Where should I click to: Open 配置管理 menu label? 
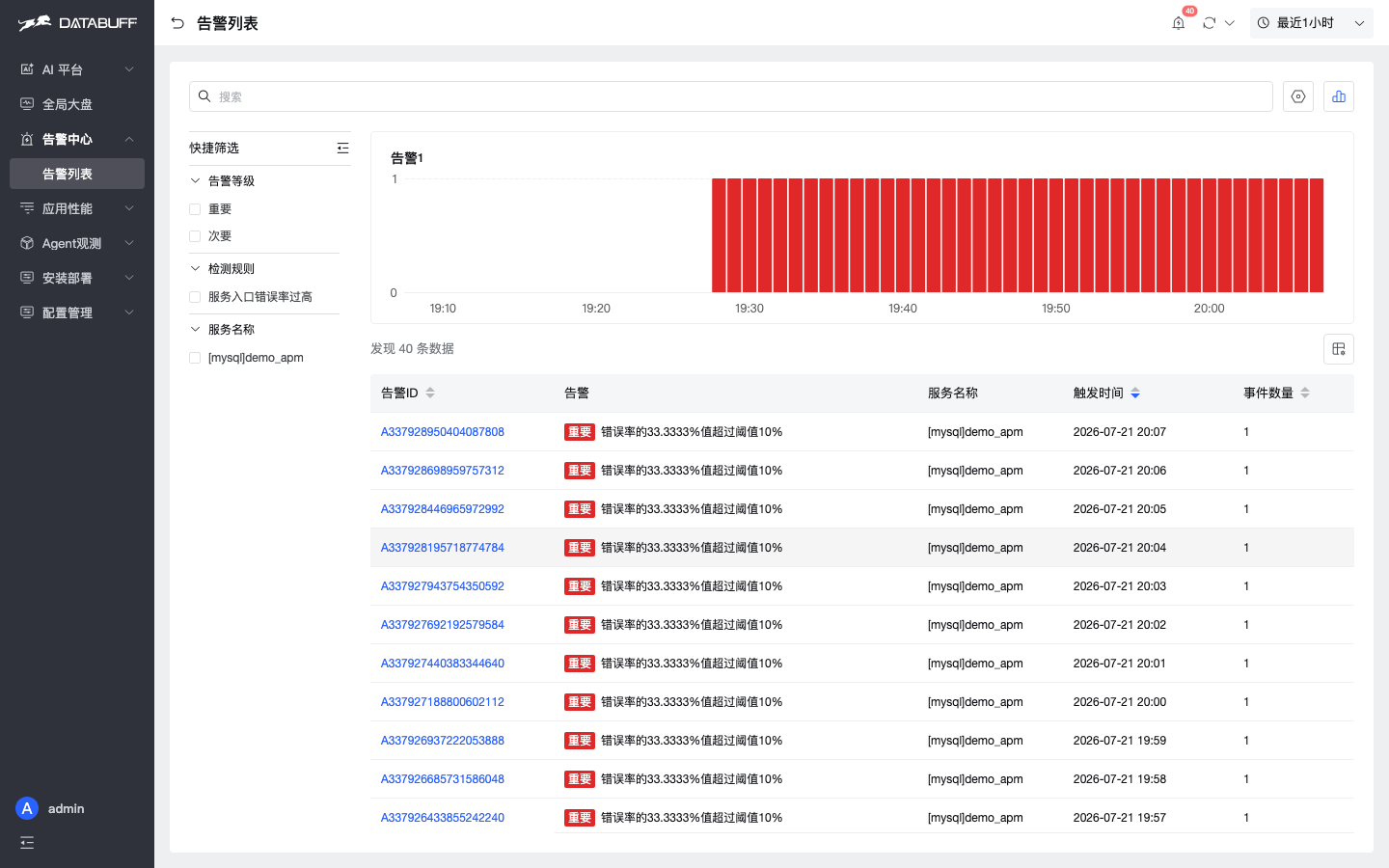point(68,312)
